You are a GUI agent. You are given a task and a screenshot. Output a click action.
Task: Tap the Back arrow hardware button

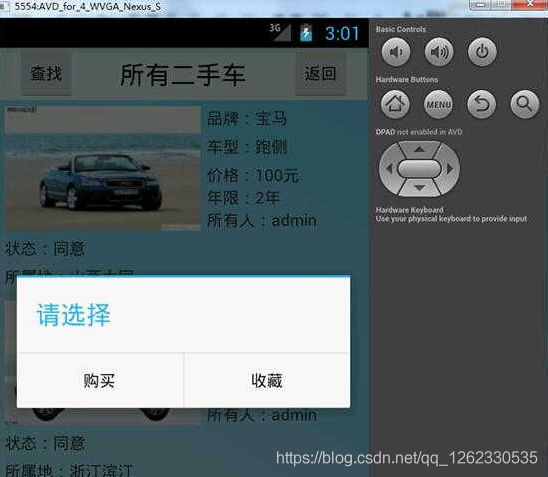(482, 104)
